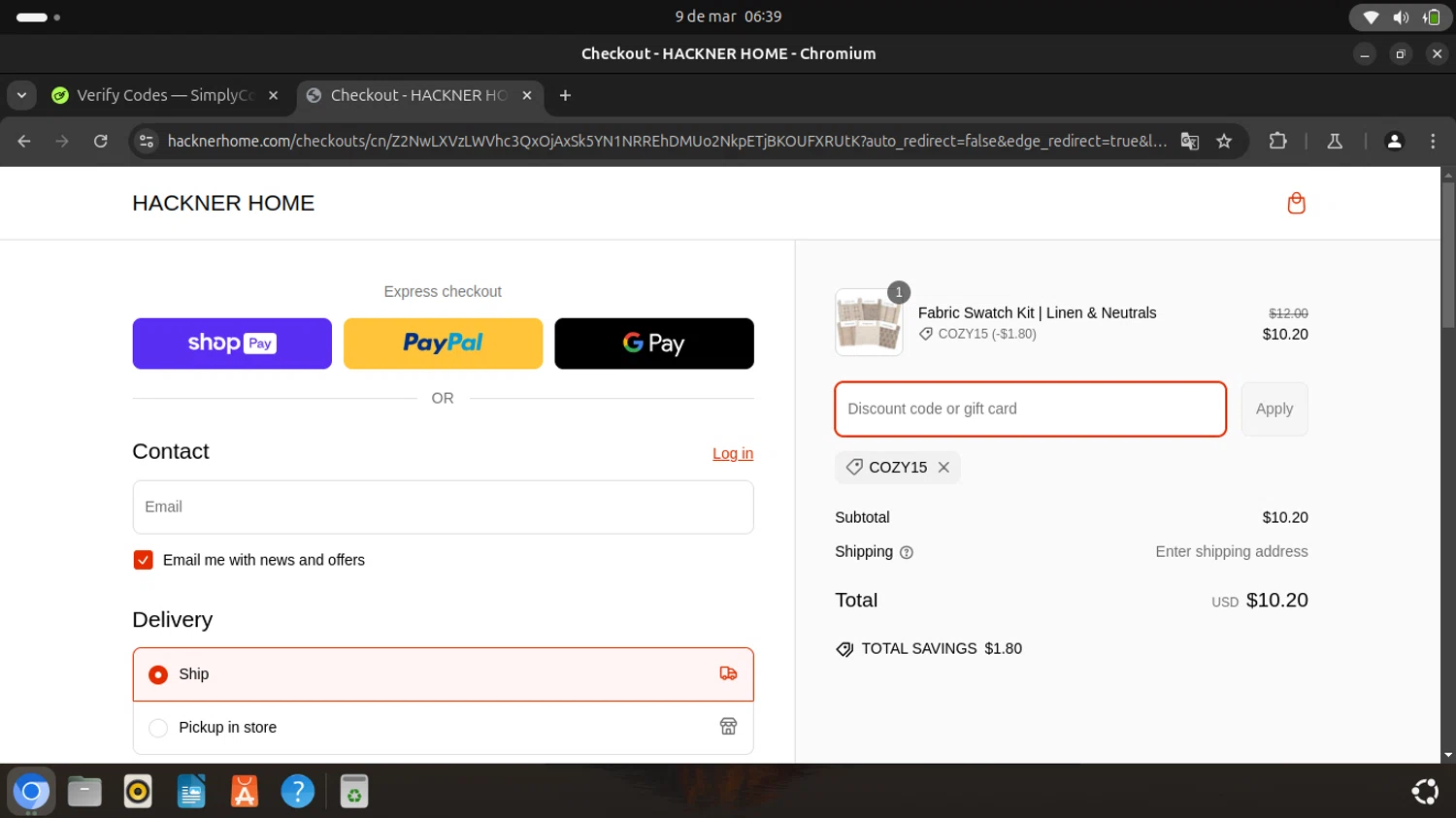Open the shopping cart bag icon
Image resolution: width=1456 pixels, height=818 pixels.
pos(1296,203)
